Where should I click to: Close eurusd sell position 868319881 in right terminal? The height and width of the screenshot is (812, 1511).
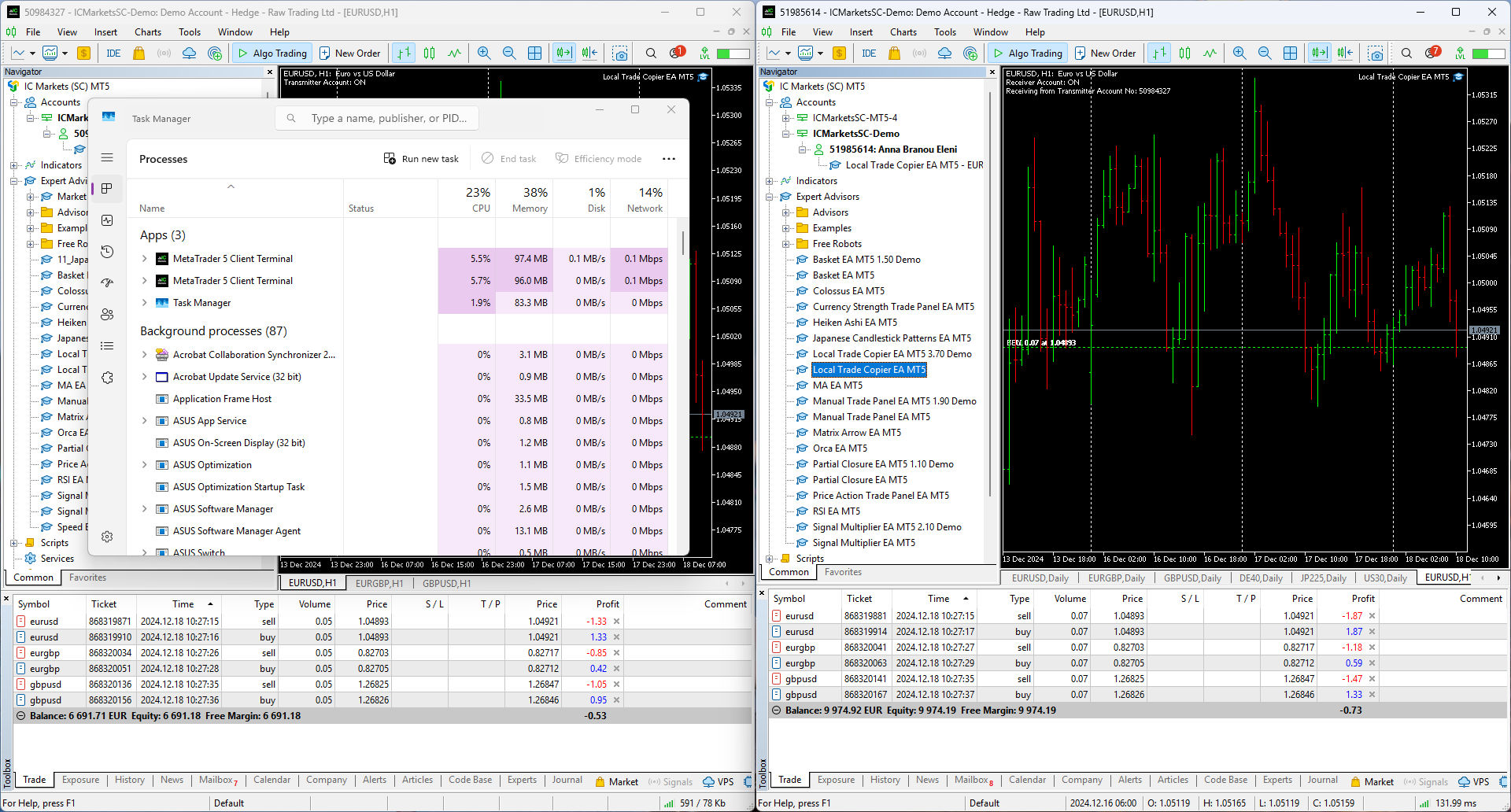(1372, 616)
